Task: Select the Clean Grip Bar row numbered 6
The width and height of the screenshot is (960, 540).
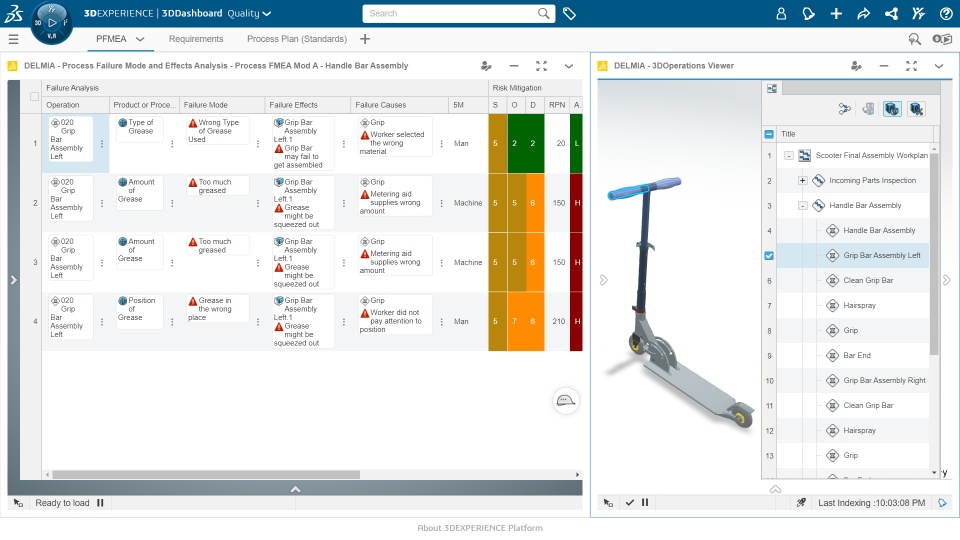Action: pos(852,280)
